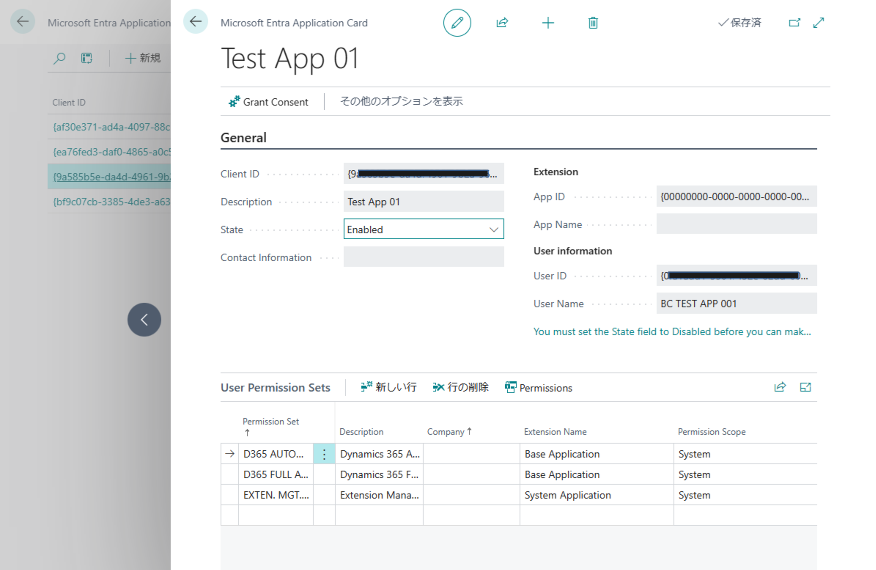The image size is (876, 570).
Task: Click the App Name field
Action: point(736,224)
